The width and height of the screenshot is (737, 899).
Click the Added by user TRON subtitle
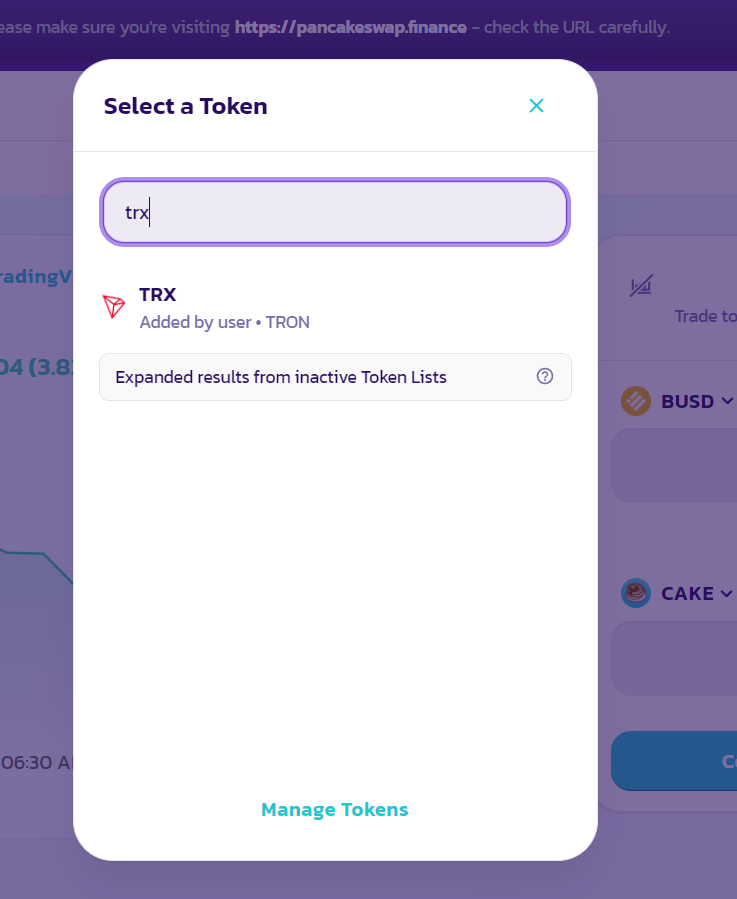coord(224,322)
